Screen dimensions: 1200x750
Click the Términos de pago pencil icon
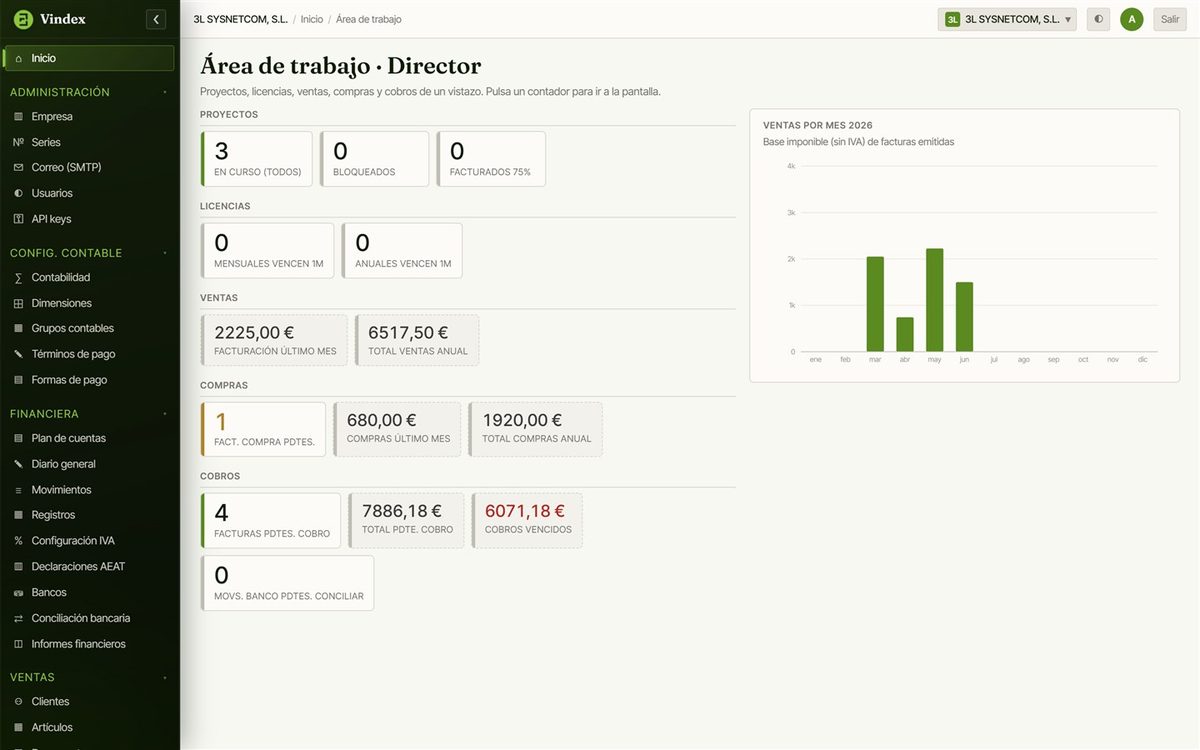pos(18,354)
